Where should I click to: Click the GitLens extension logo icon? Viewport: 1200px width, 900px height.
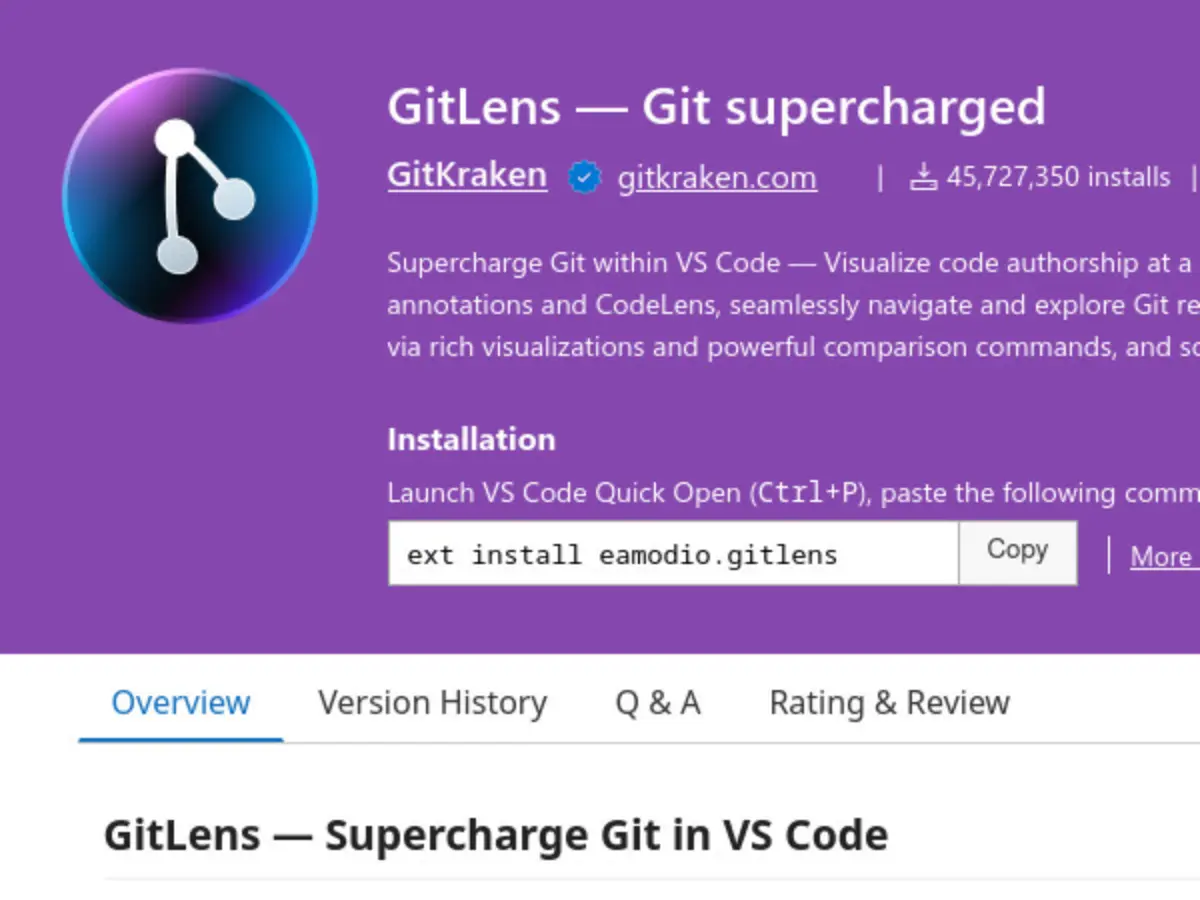(190, 195)
